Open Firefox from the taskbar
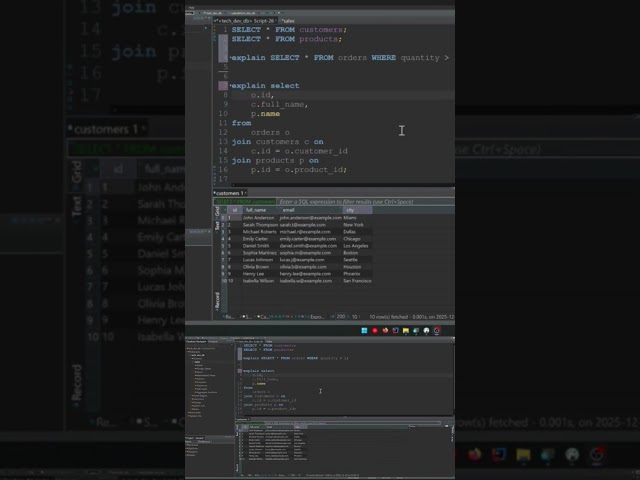The width and height of the screenshot is (640, 480). (x=385, y=331)
